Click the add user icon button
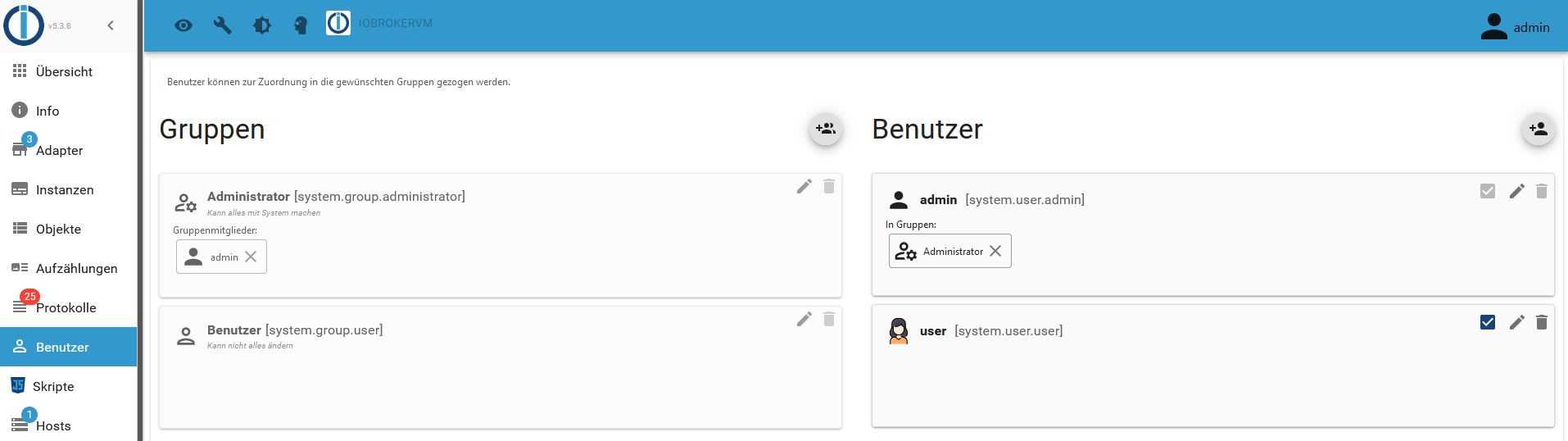The height and width of the screenshot is (441, 1568). coord(1538,129)
